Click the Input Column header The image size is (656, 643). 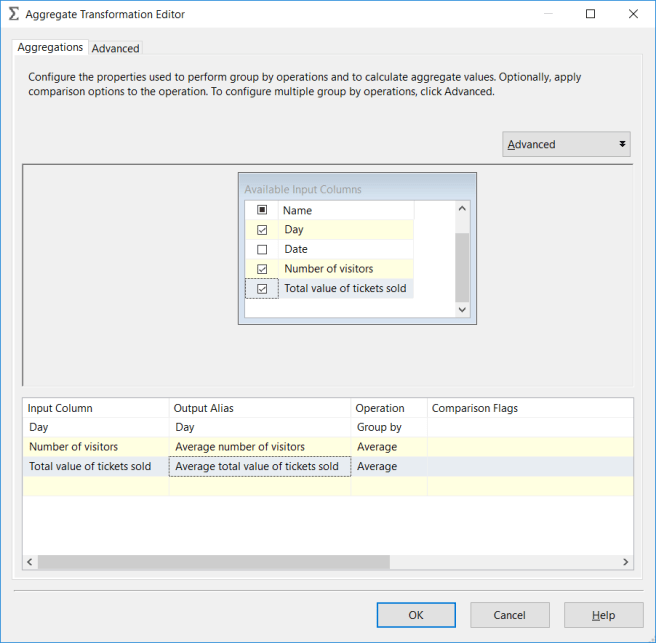pyautogui.click(x=96, y=408)
